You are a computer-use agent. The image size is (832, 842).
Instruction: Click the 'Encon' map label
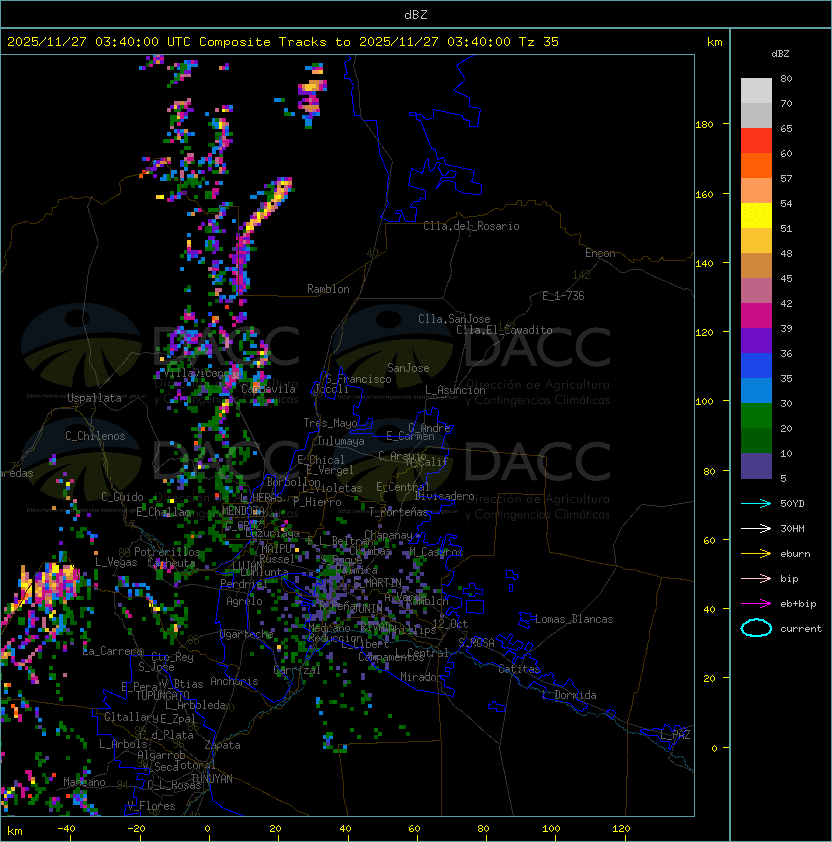tap(600, 253)
